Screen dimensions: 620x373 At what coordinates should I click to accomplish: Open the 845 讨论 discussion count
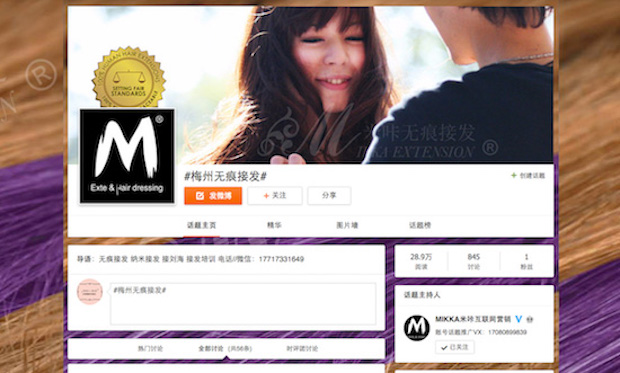[x=474, y=261]
